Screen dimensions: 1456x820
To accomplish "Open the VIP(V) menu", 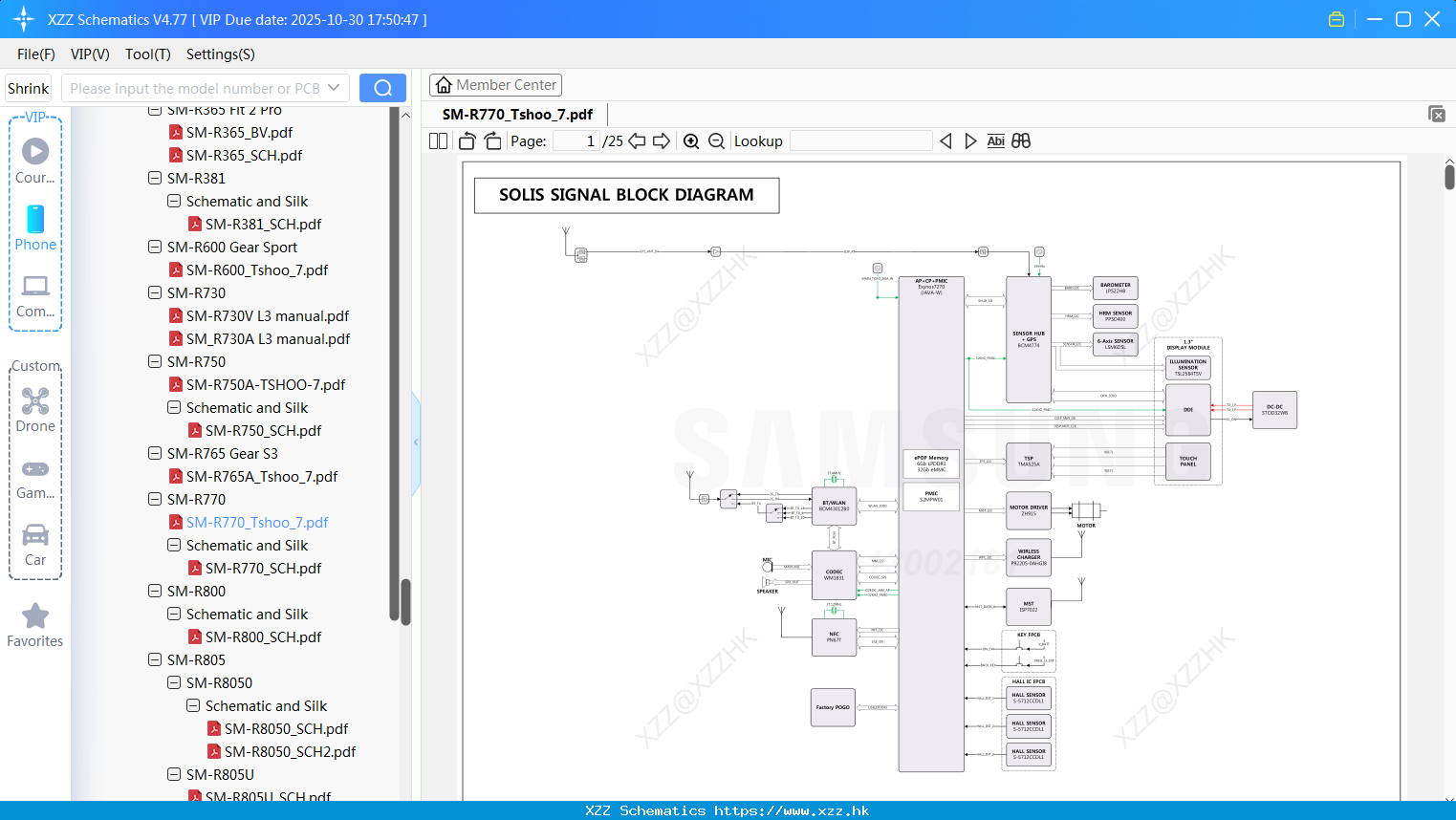I will 90,54.
